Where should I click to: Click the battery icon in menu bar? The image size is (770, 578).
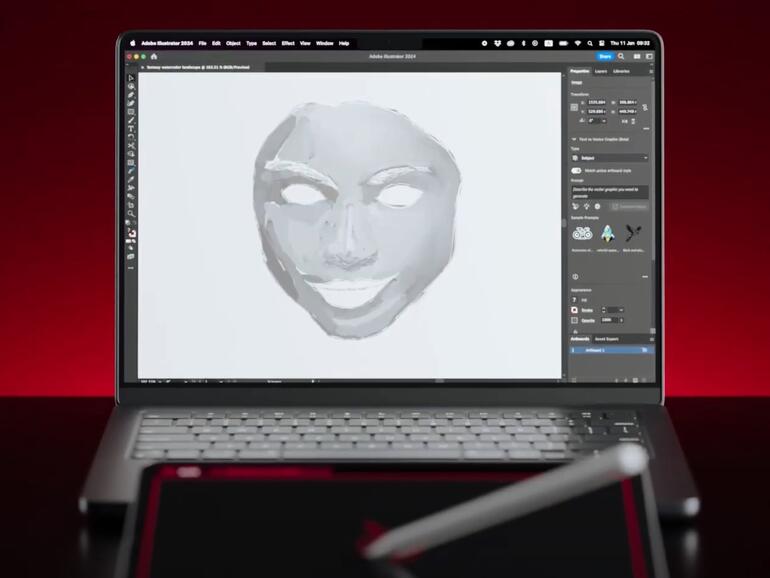point(563,43)
